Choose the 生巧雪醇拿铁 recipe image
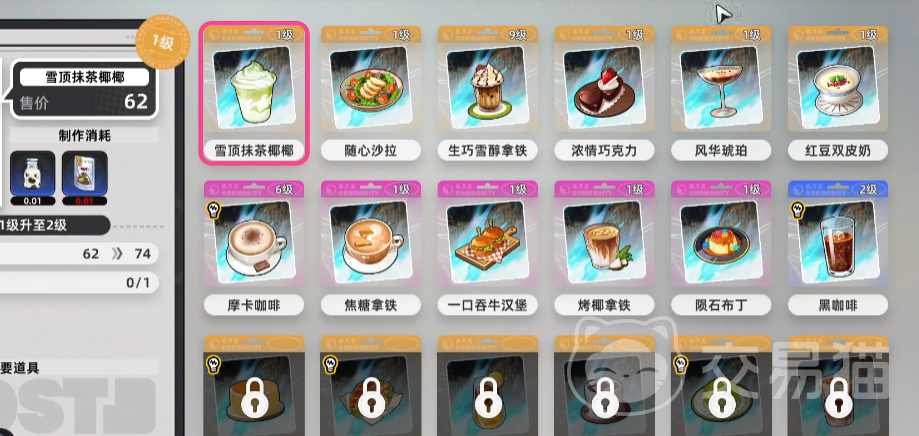Screen dimensions: 919x436 coord(488,86)
